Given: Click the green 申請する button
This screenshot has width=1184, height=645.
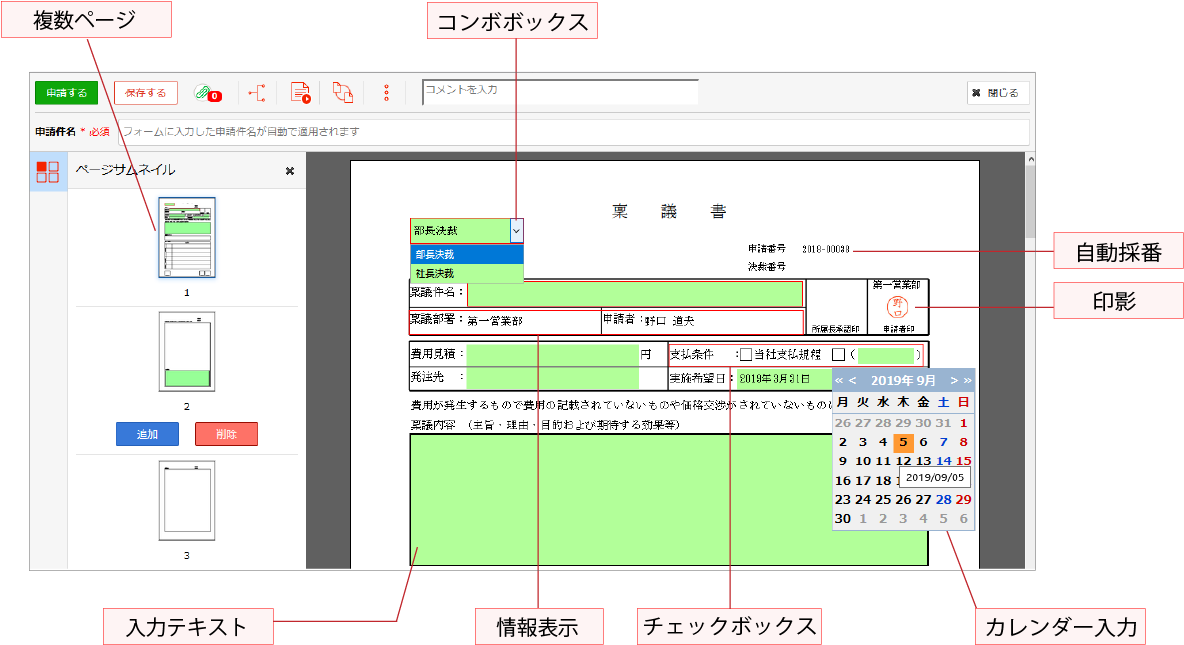Looking at the screenshot, I should click(x=66, y=93).
